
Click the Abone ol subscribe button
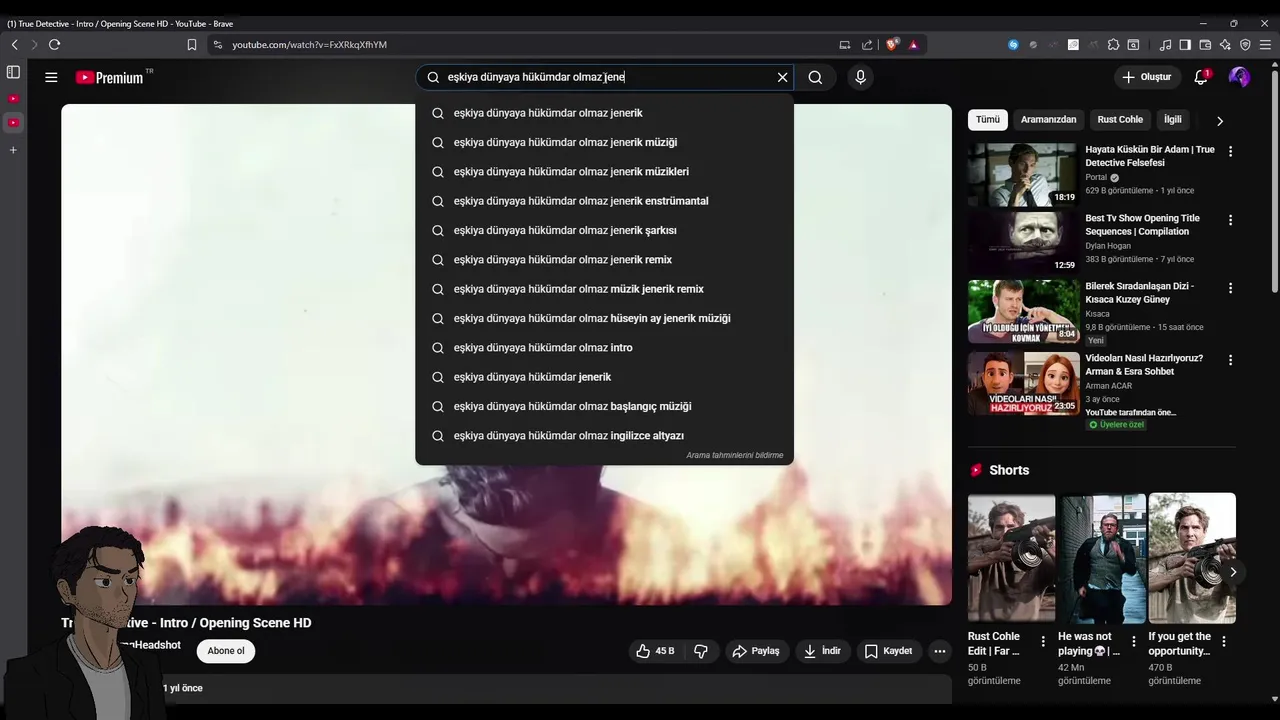(226, 651)
